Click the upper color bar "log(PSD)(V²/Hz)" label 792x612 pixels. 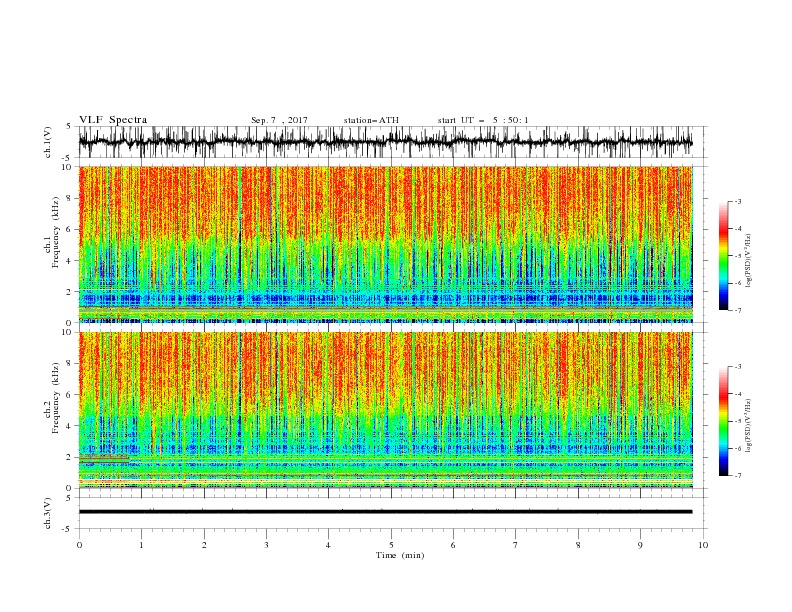(x=749, y=261)
